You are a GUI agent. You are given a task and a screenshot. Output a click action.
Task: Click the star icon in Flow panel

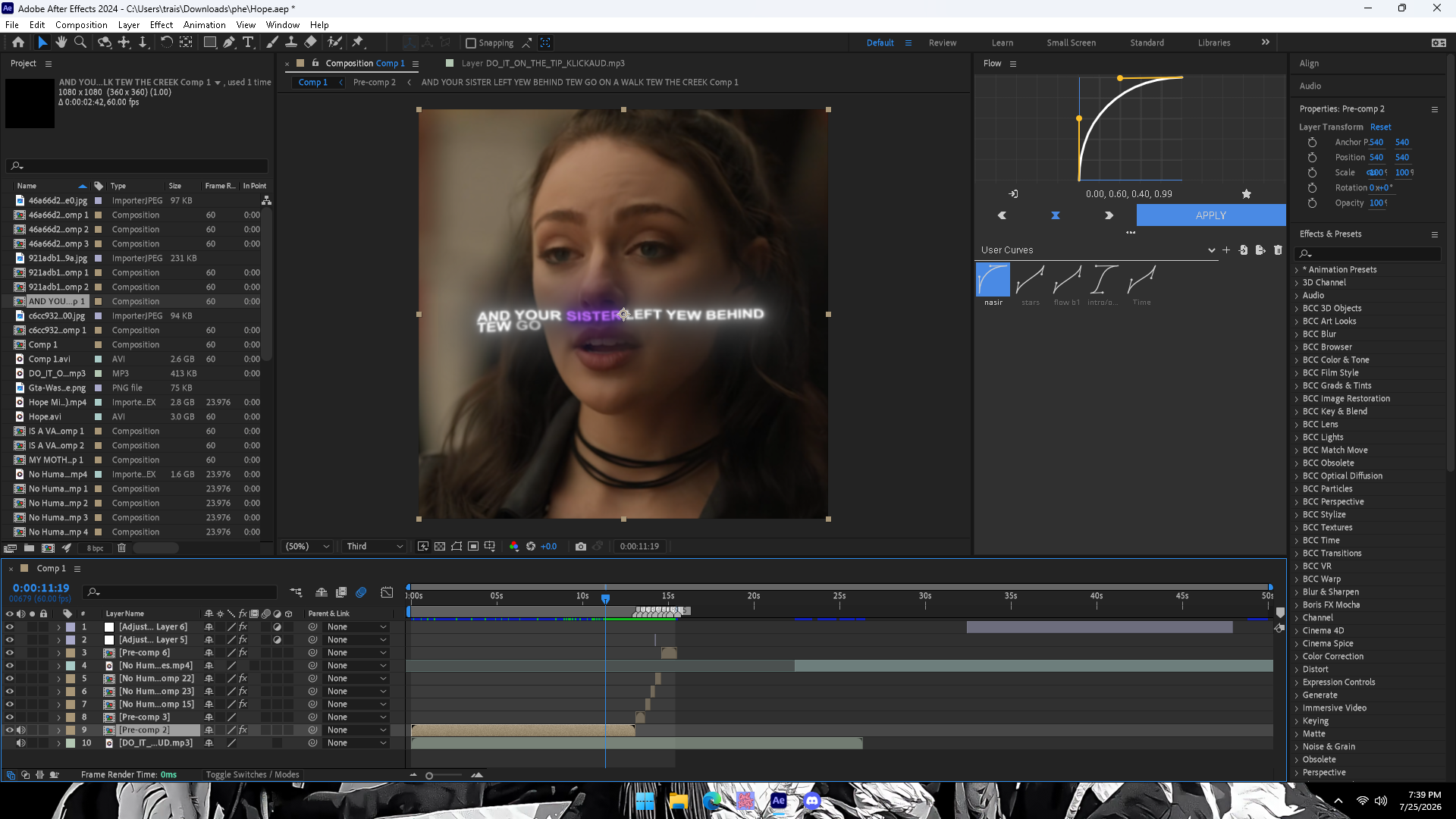tap(1246, 194)
